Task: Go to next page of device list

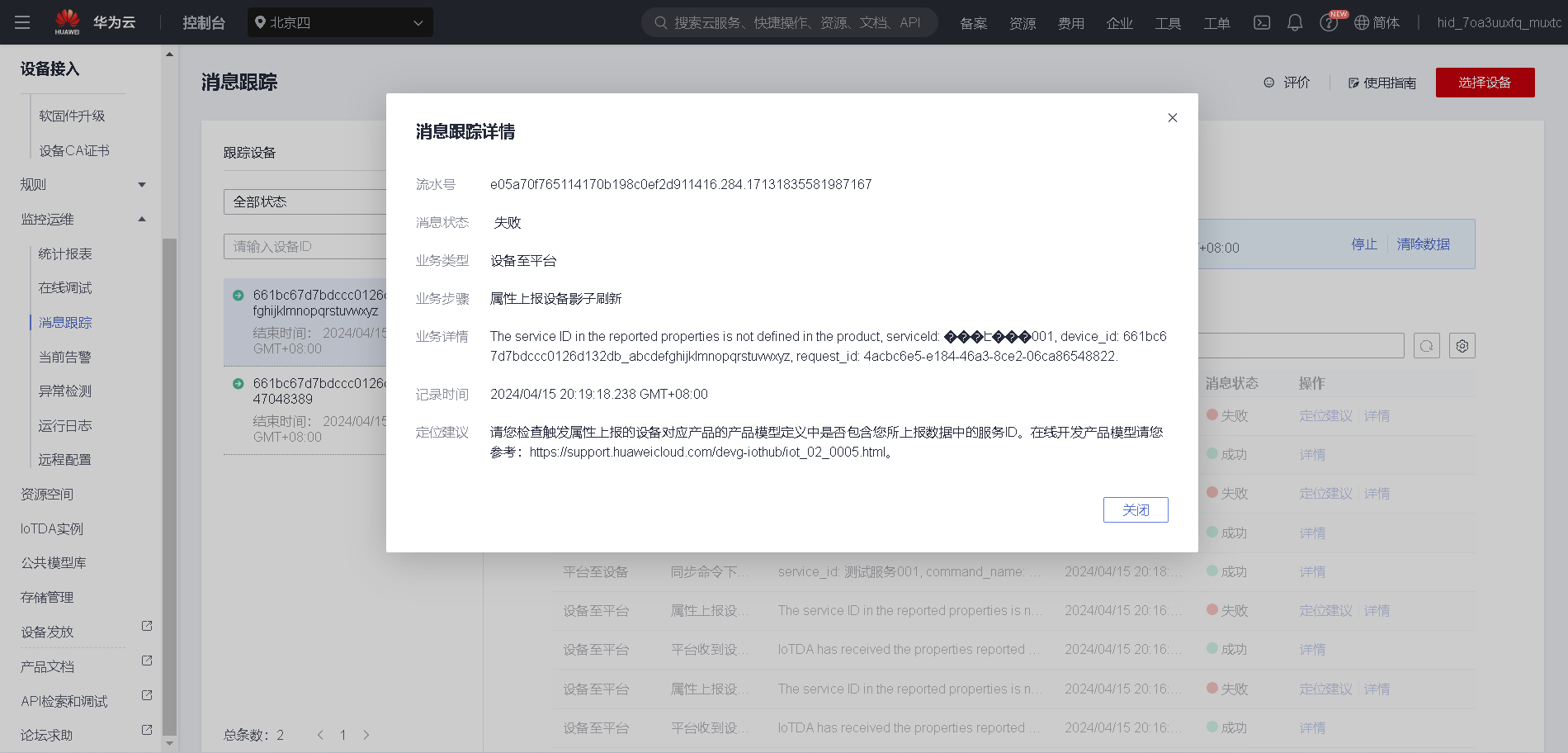Action: coord(366,735)
